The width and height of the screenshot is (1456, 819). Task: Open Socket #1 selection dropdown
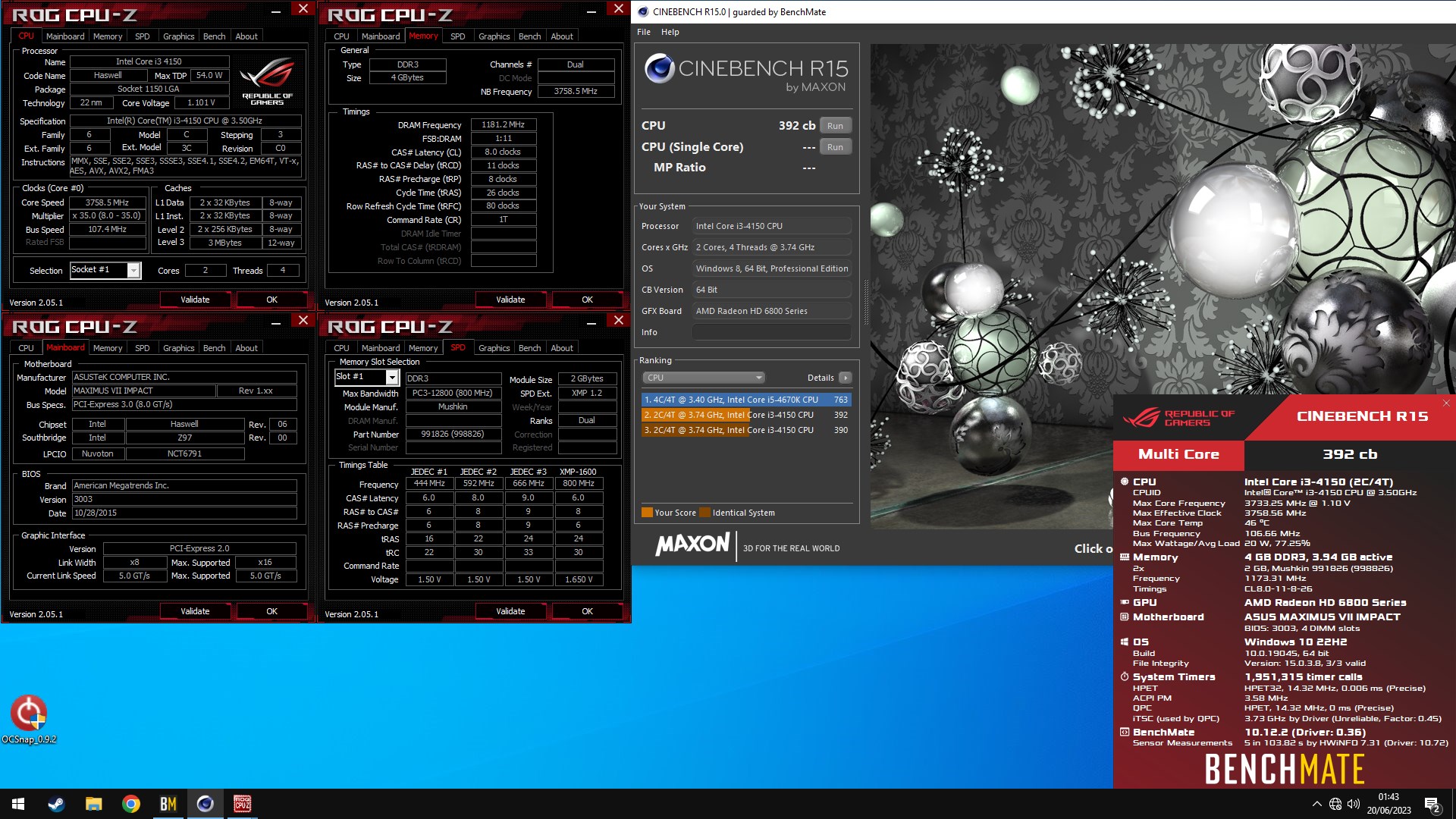134,270
